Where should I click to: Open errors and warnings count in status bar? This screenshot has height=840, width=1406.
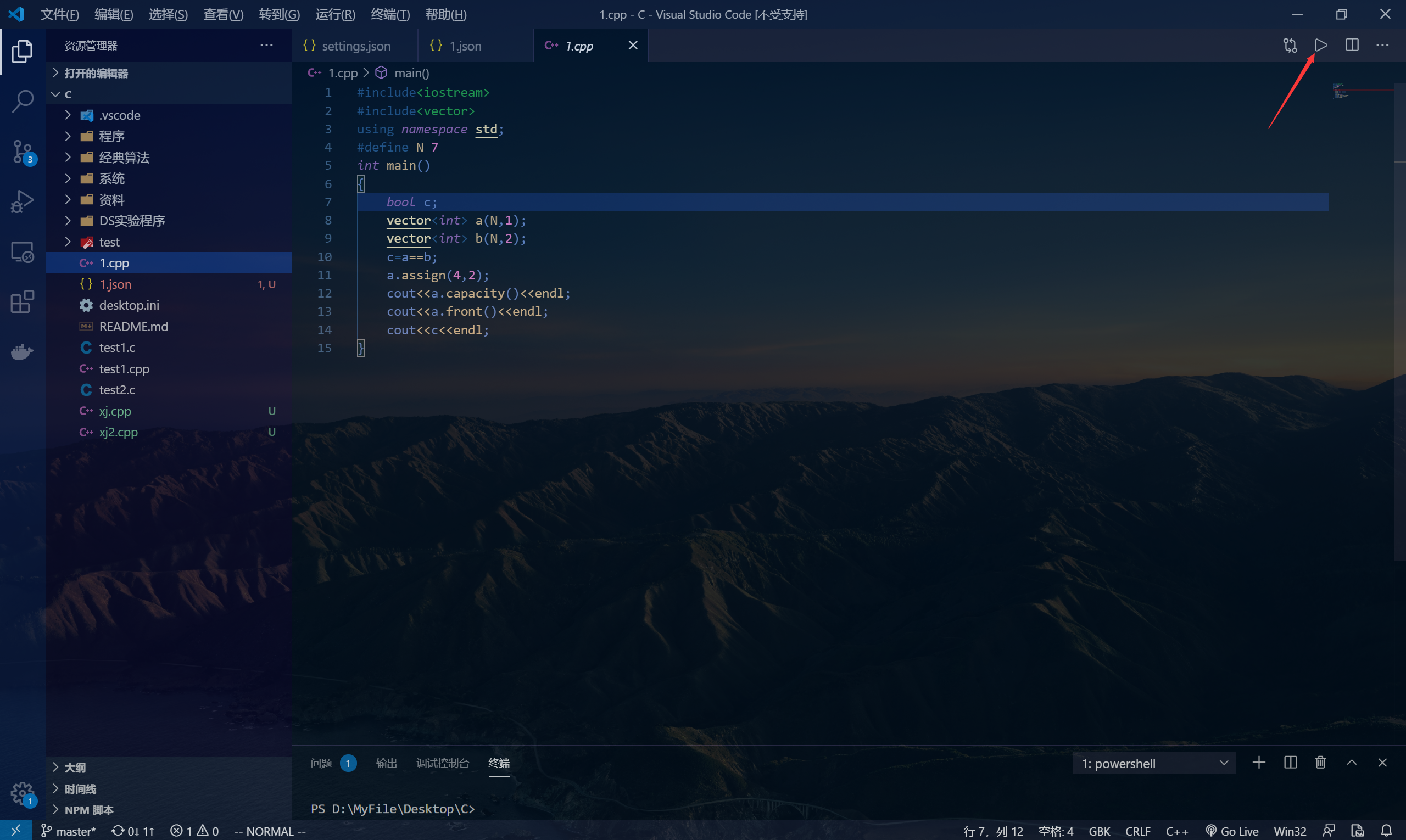194,831
